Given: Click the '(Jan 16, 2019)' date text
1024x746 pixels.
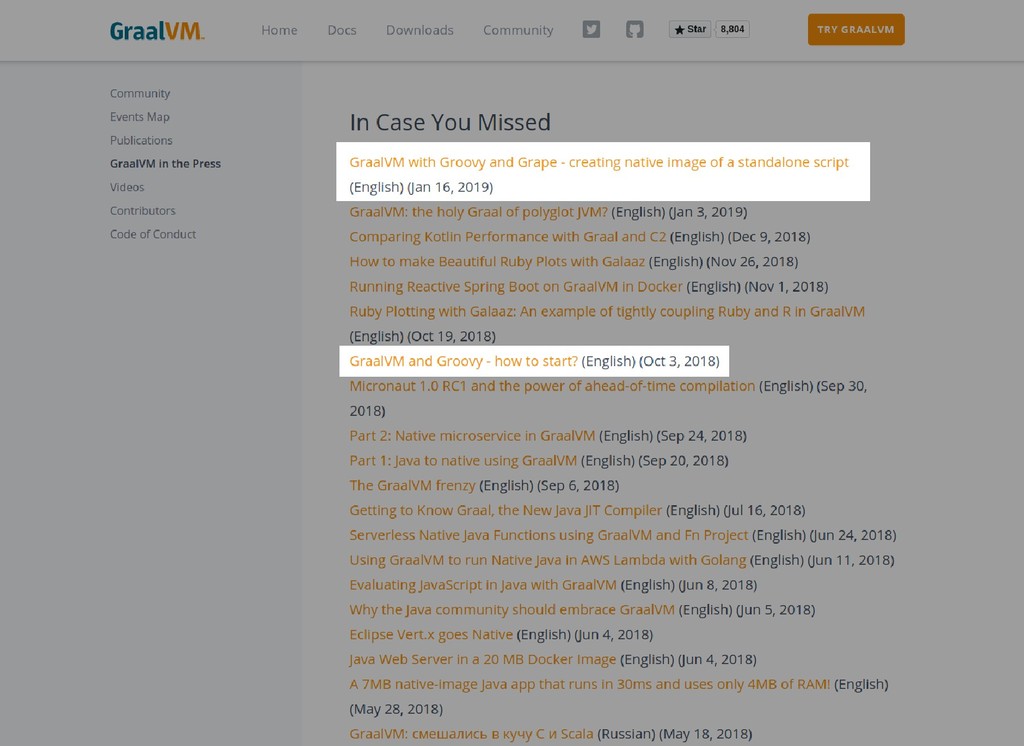Looking at the screenshot, I should [x=450, y=187].
